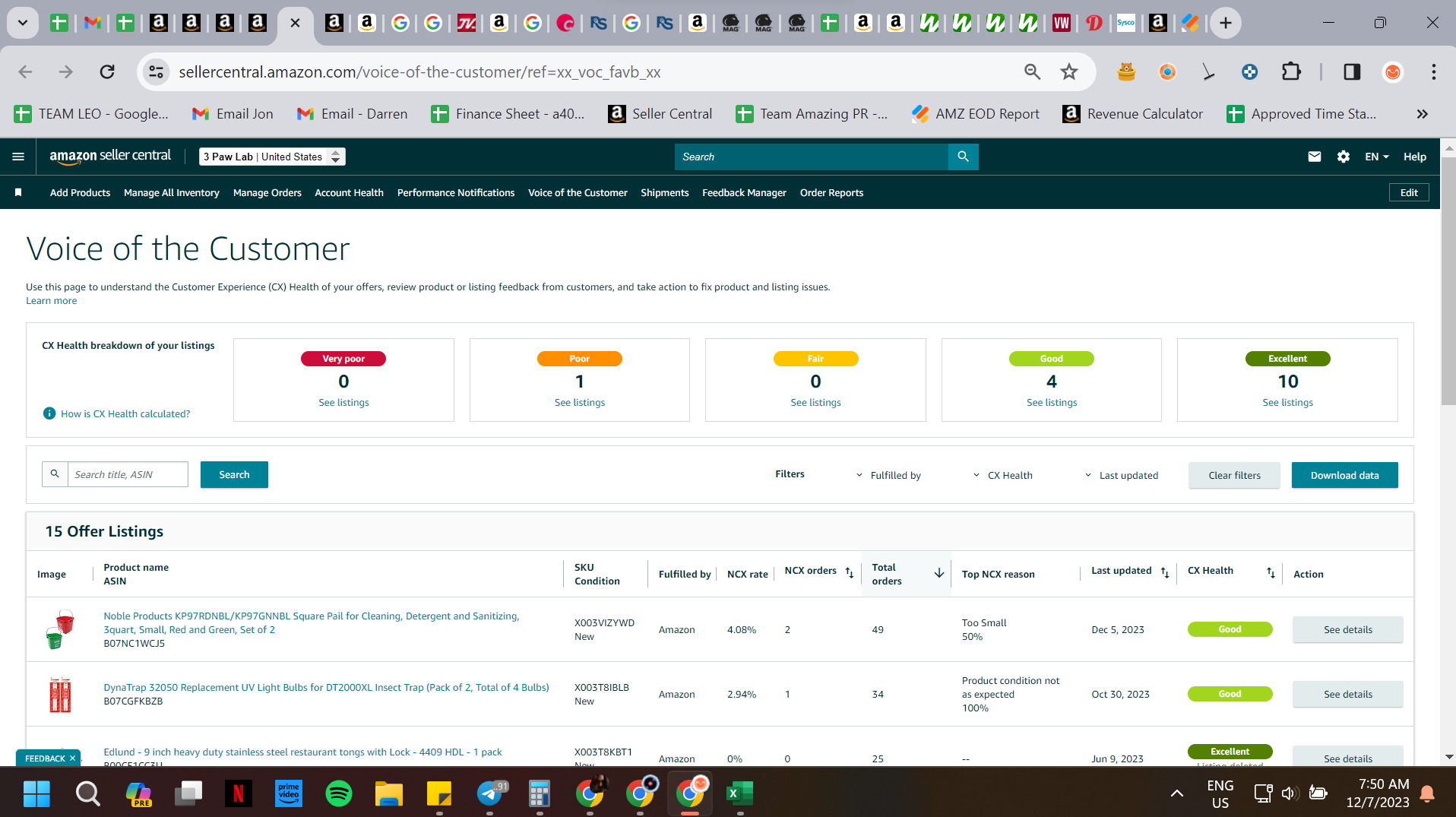Open the tab search dropdown arrow
Viewport: 1456px width, 817px height.
coord(23,23)
